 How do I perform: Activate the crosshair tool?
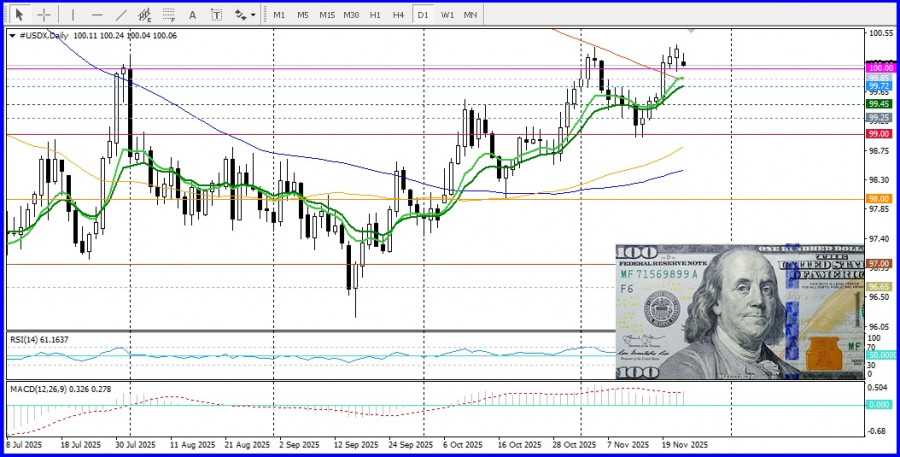pyautogui.click(x=44, y=15)
